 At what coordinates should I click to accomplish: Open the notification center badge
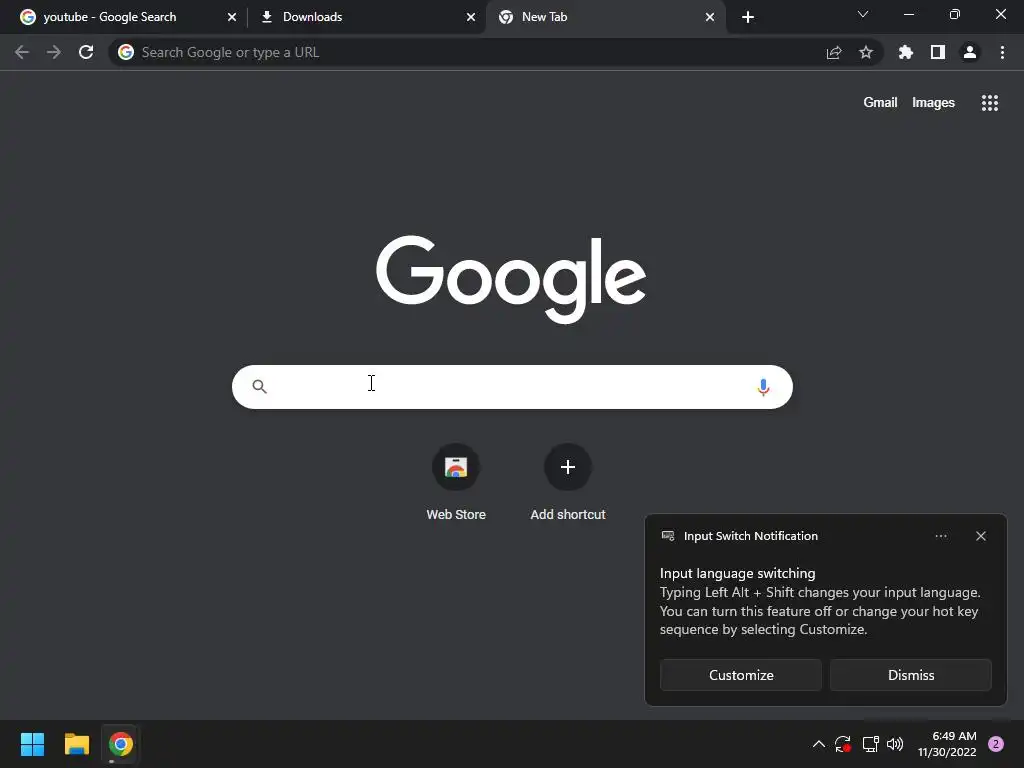point(996,744)
